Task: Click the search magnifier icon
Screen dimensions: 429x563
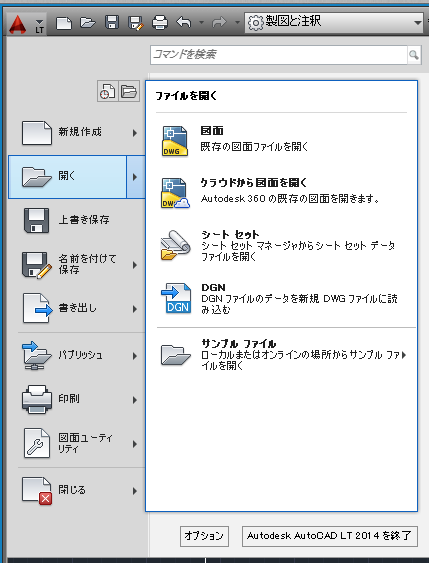Action: [x=414, y=55]
